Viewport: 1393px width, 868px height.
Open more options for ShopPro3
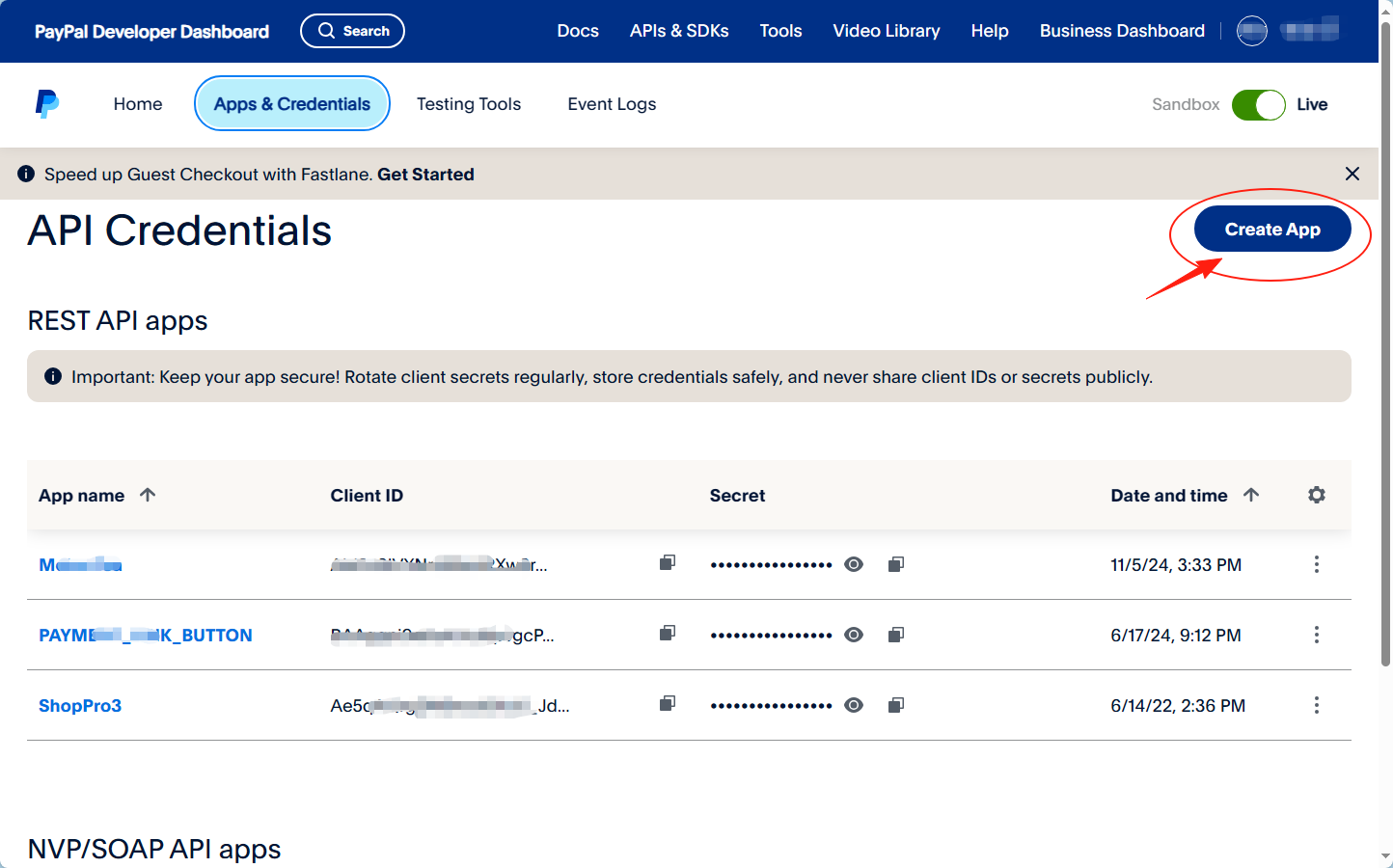pos(1316,705)
